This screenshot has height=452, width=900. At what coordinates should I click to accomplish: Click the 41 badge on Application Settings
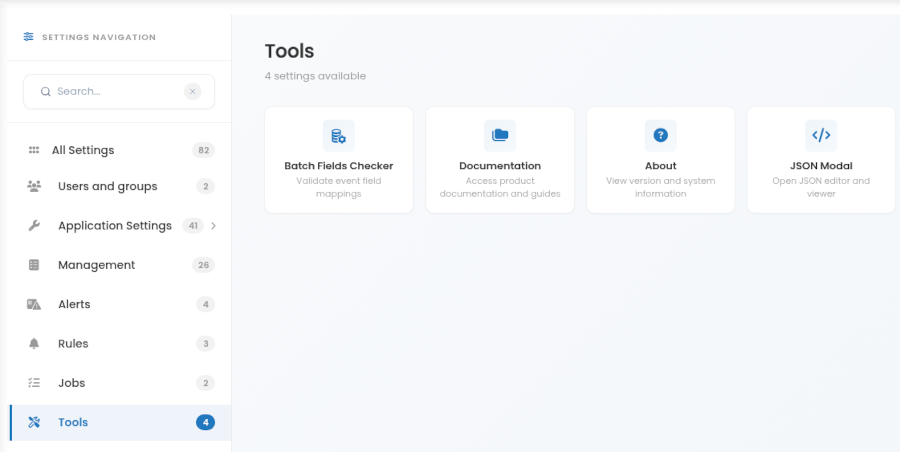click(193, 226)
